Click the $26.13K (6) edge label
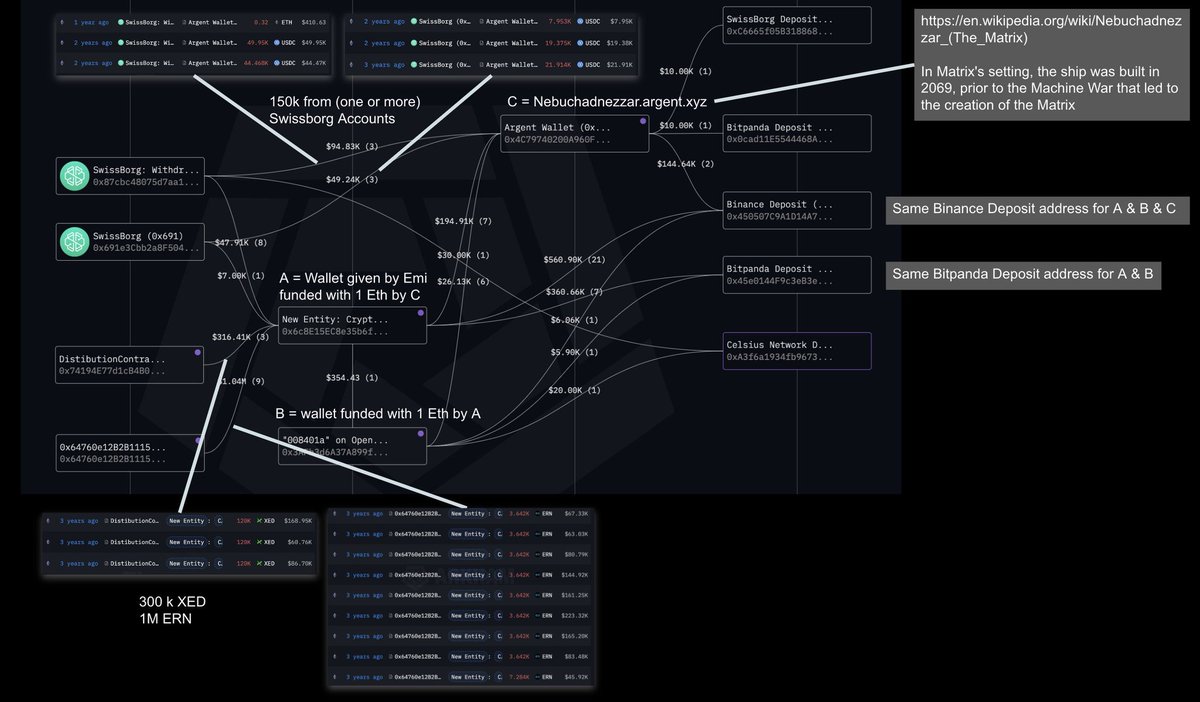This screenshot has width=1200, height=702. pyautogui.click(x=463, y=281)
